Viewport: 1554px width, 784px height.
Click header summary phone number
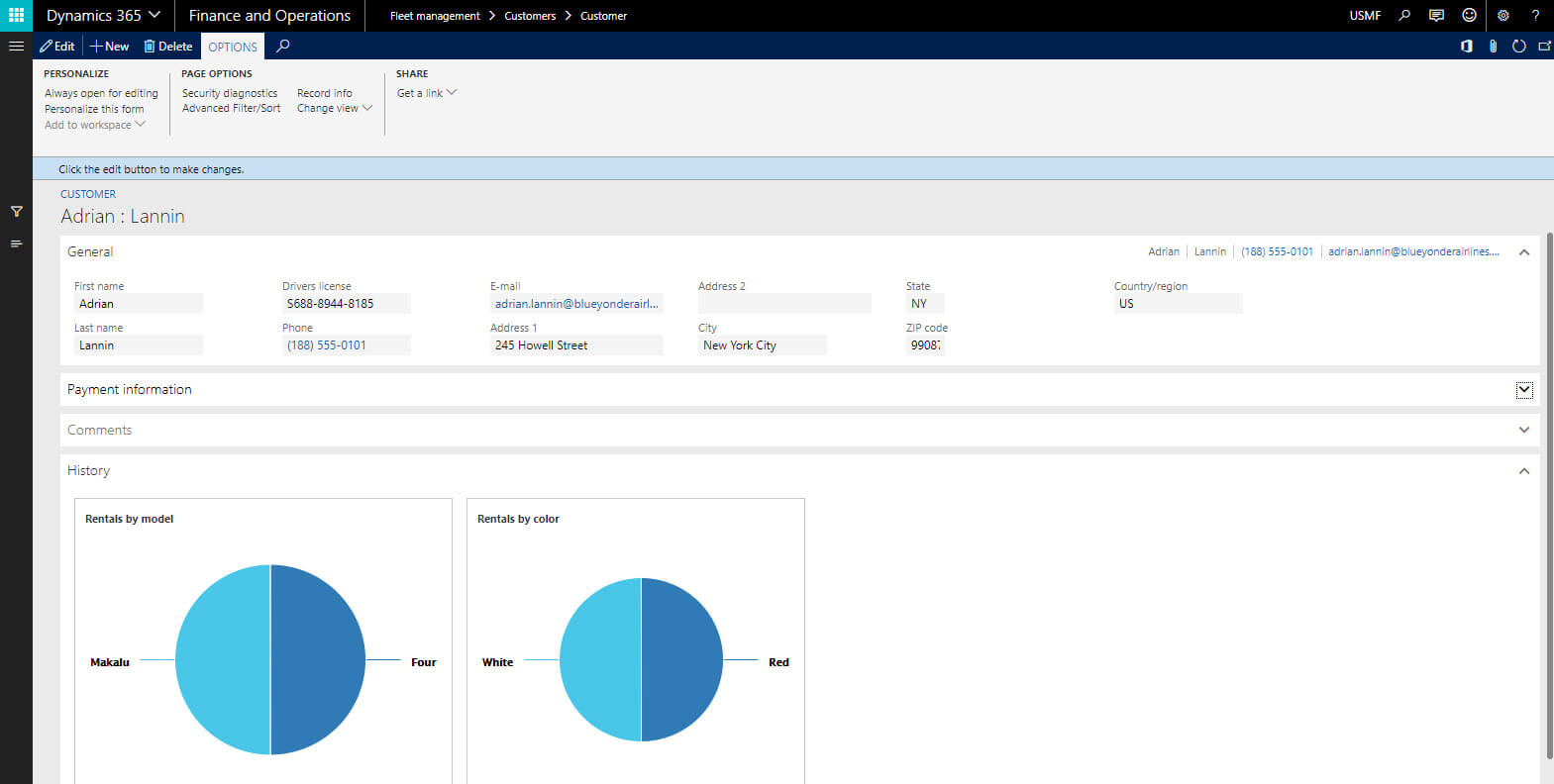click(1277, 251)
